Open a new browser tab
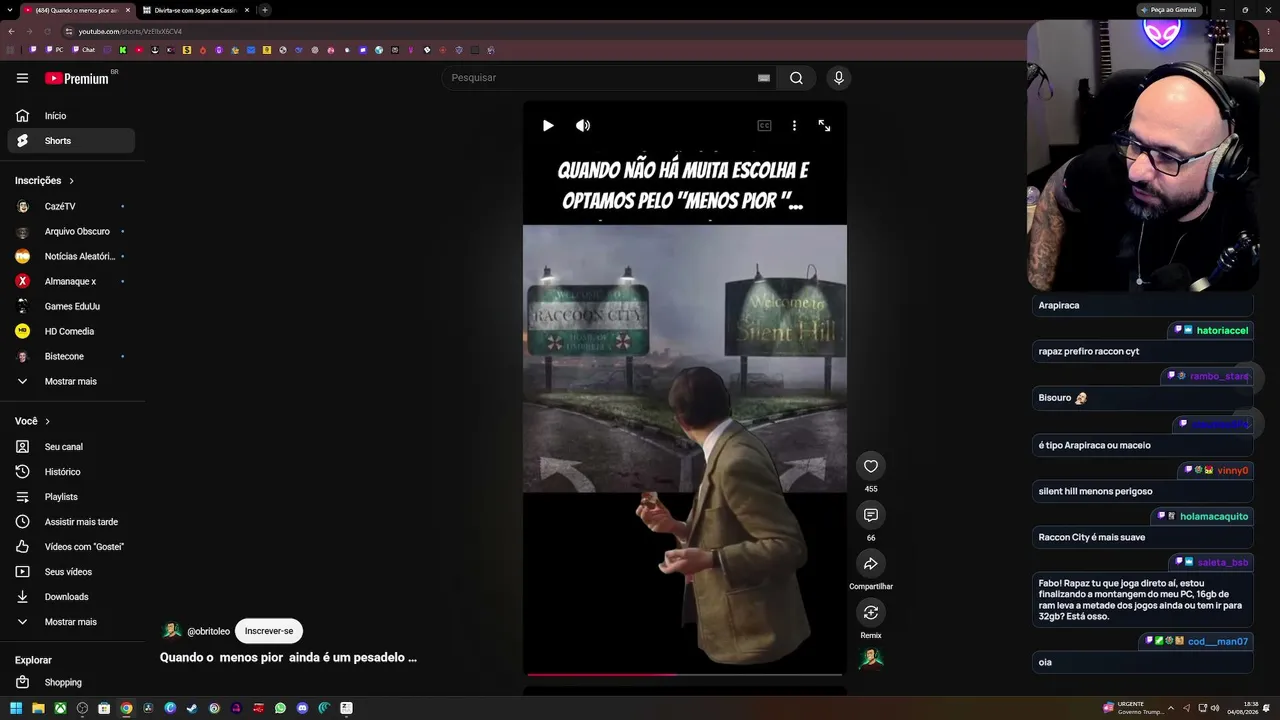1280x720 pixels. click(x=265, y=10)
